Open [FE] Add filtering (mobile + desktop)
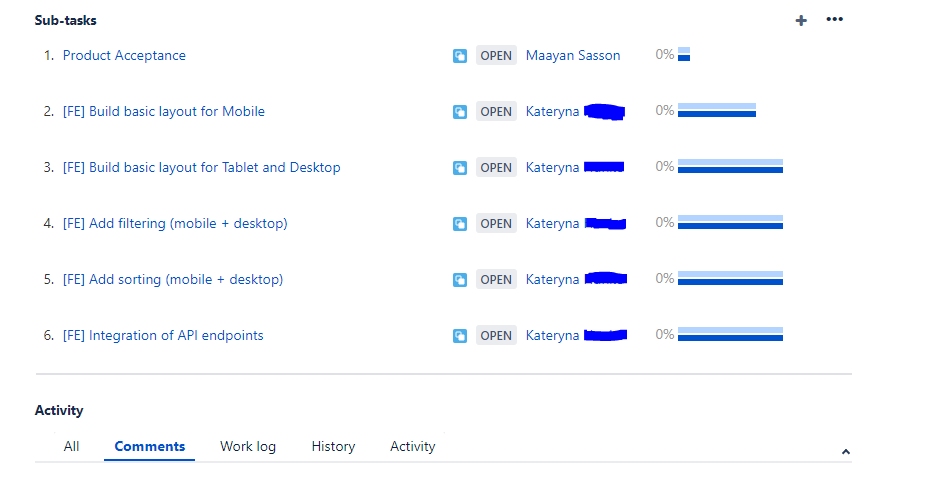Screen dimensions: 936x484 pyautogui.click(x=175, y=224)
